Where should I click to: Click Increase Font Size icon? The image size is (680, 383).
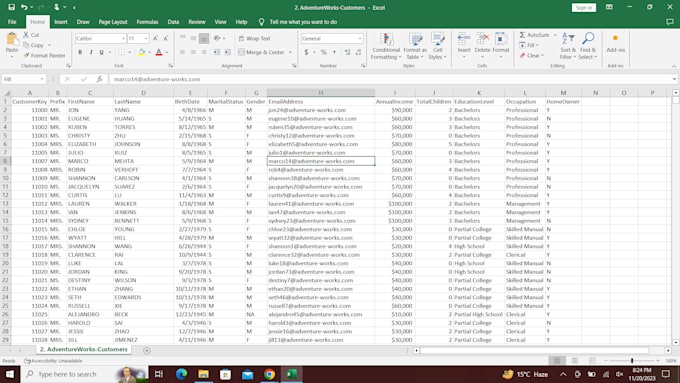coord(155,39)
